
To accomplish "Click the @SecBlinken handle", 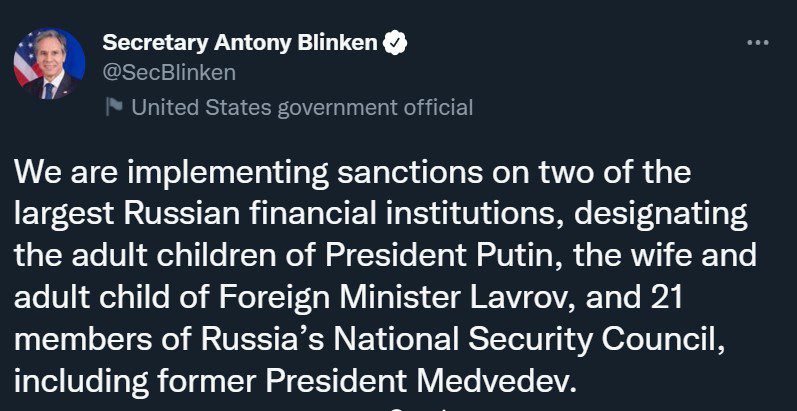I will tap(169, 73).
